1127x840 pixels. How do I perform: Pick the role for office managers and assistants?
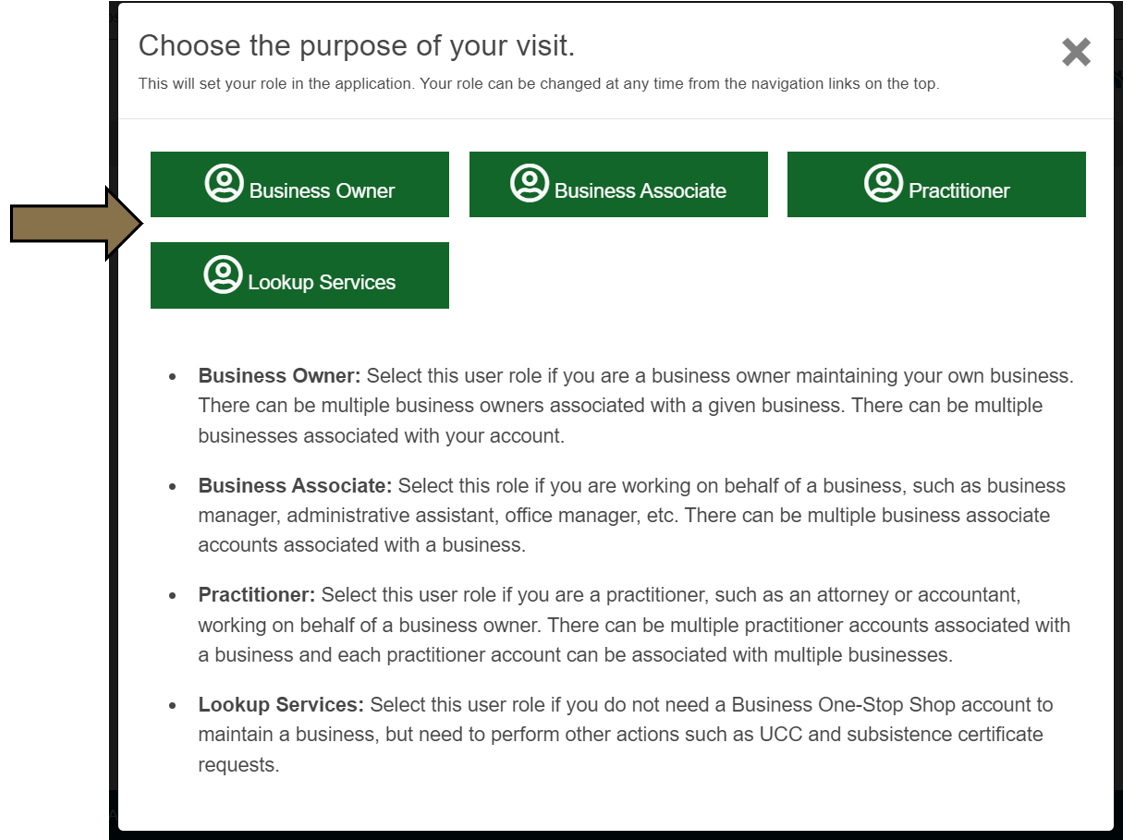pos(618,183)
